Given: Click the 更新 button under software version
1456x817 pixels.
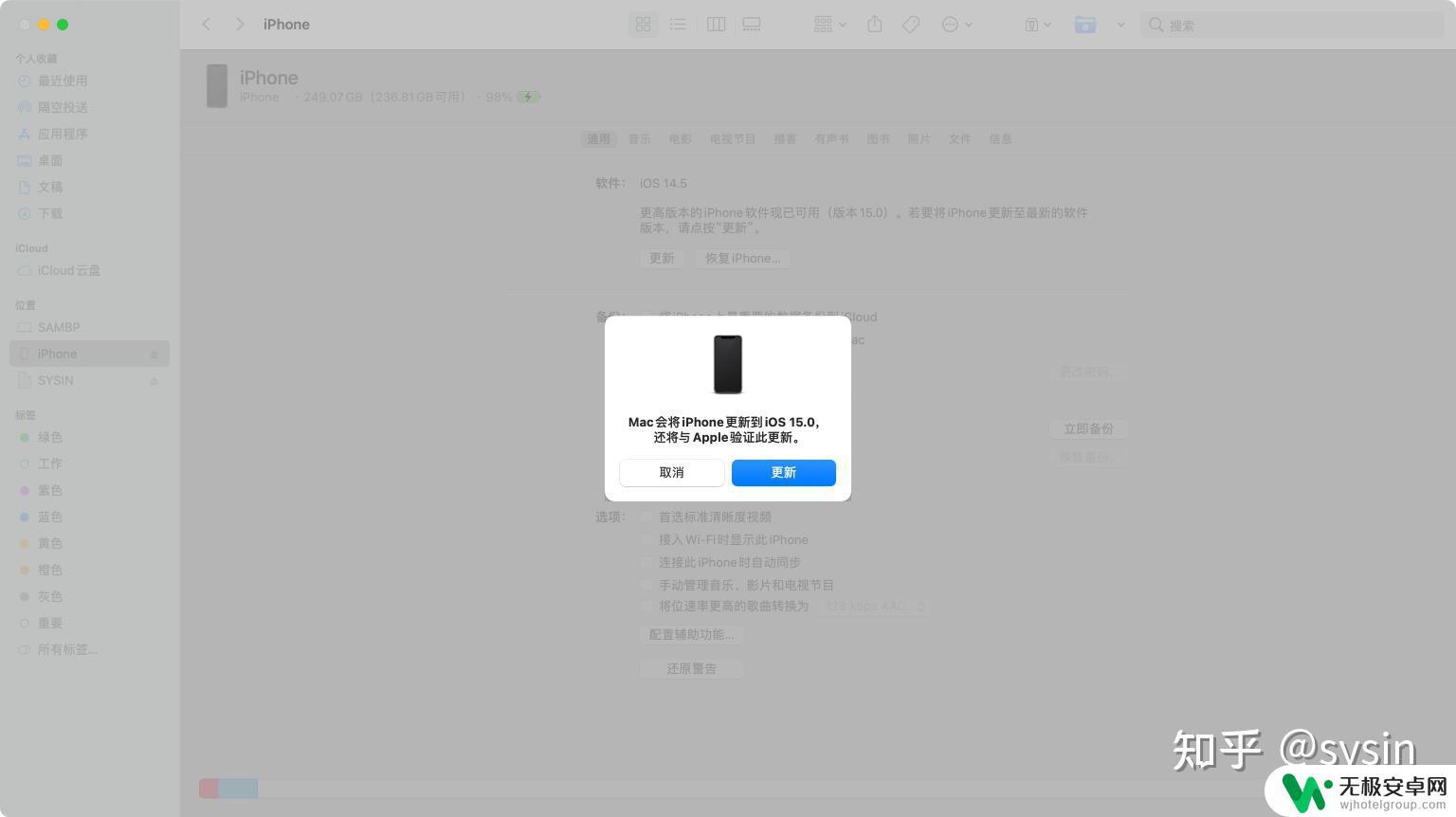Looking at the screenshot, I should click(662, 258).
